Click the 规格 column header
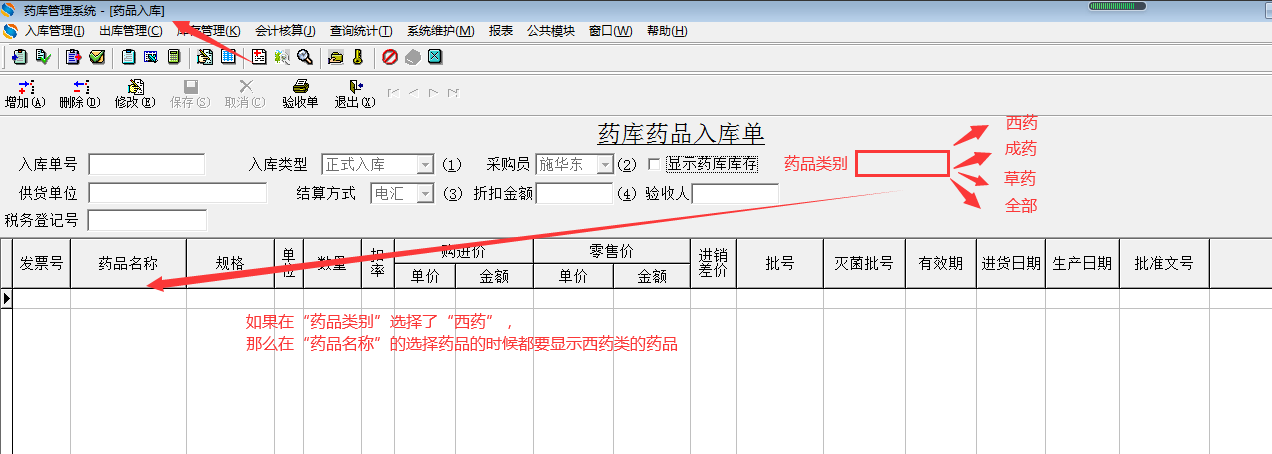 [230, 264]
